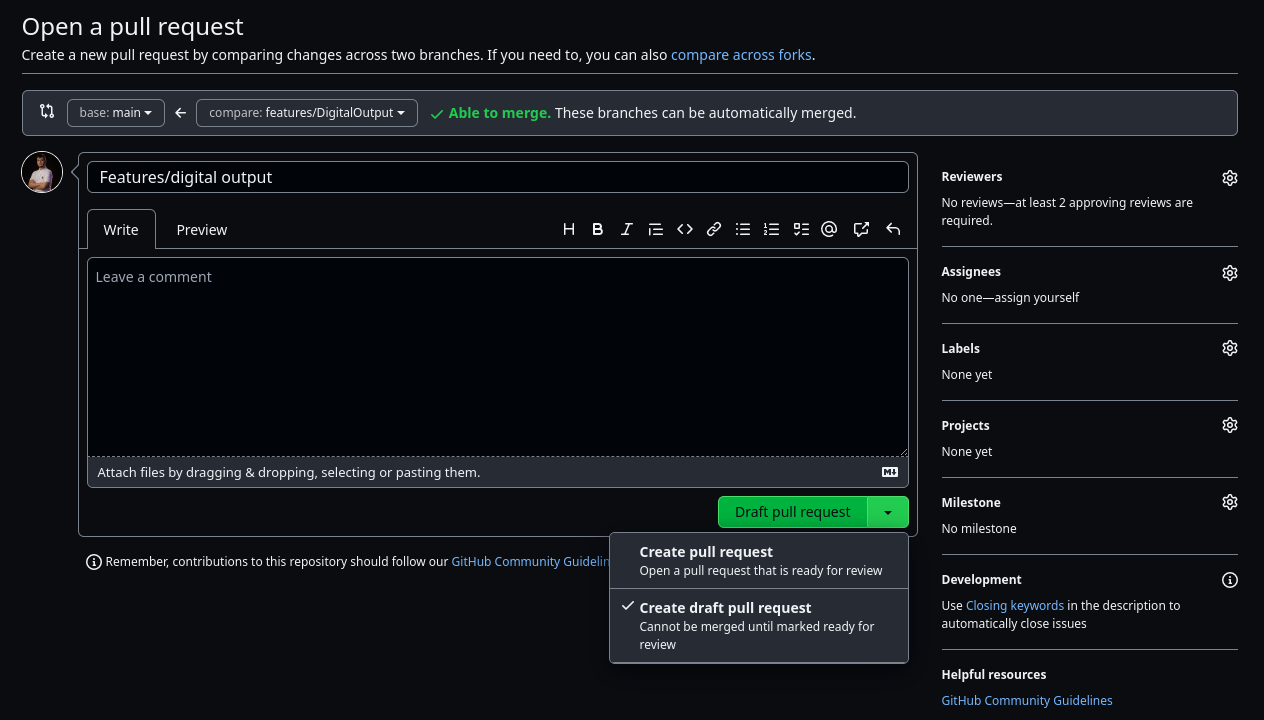Toggle the pull request type dropdown arrow
Screen dimensions: 1264x720
click(888, 512)
